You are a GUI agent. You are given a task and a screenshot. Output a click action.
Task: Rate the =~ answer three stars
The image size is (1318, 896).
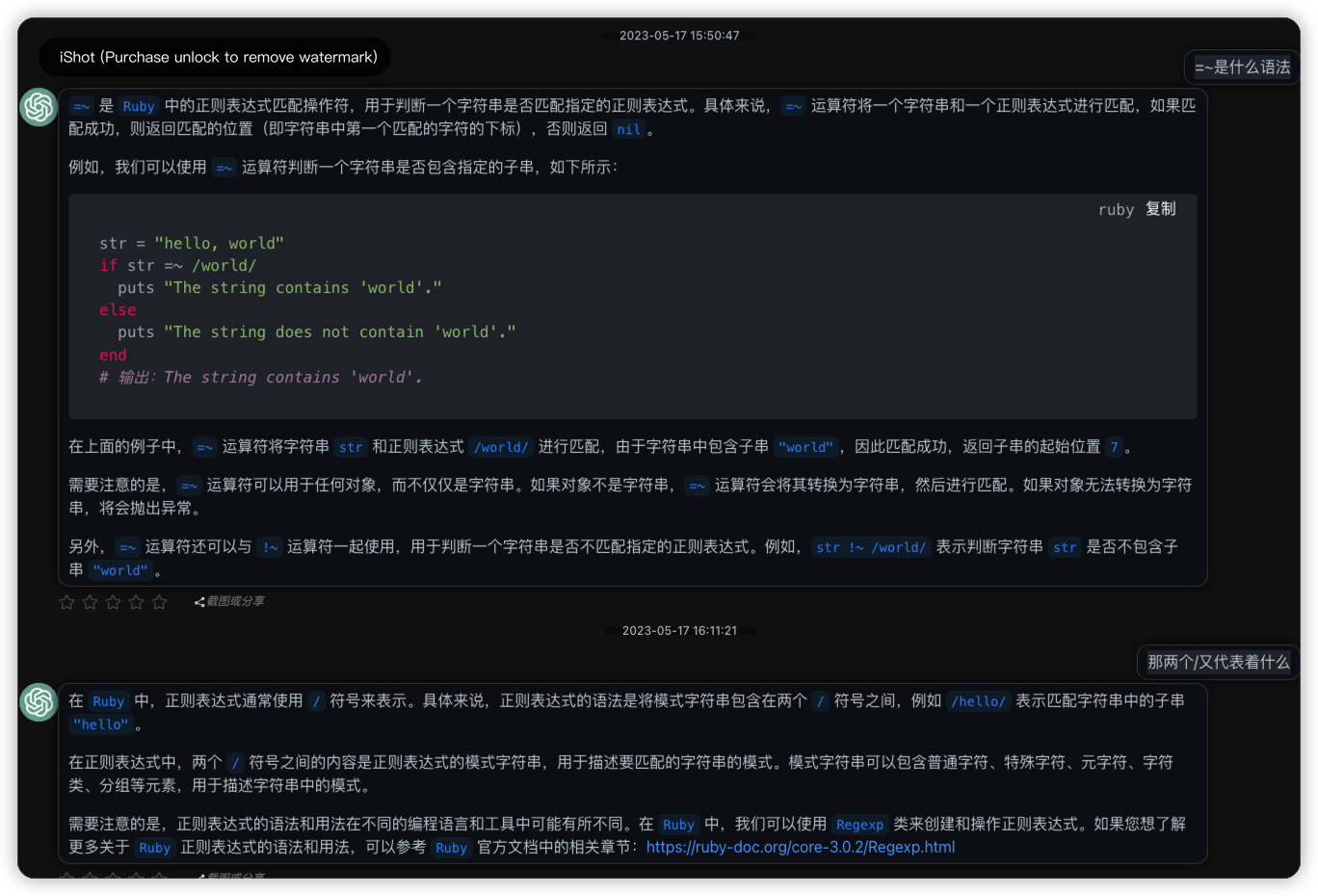coord(113,602)
